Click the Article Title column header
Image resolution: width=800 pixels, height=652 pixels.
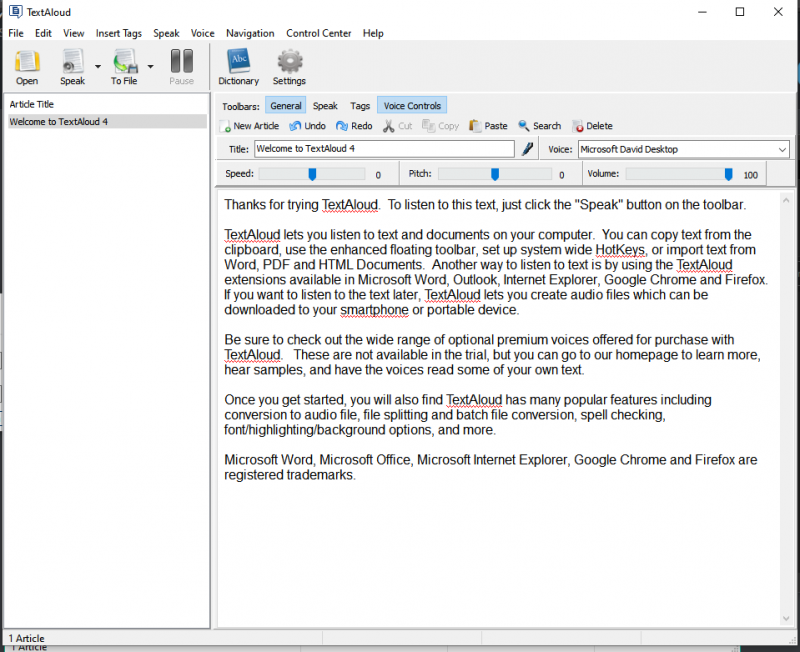point(32,104)
